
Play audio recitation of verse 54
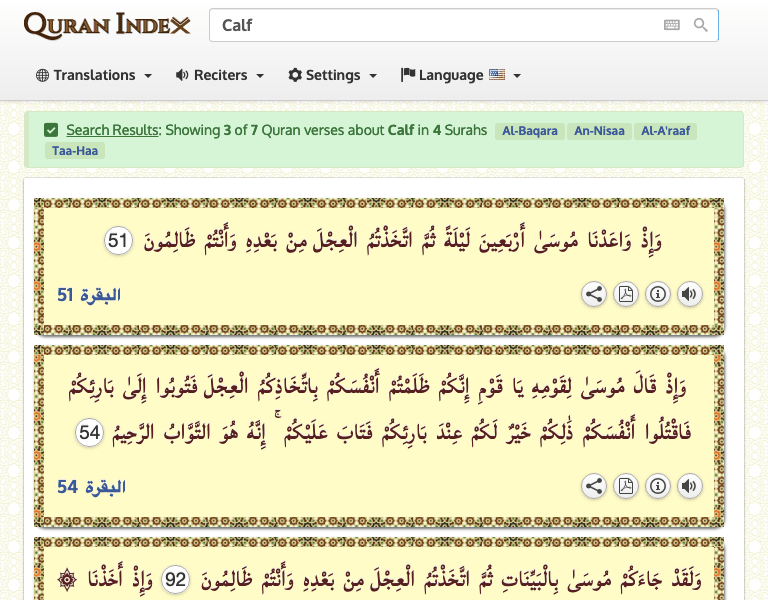pyautogui.click(x=689, y=486)
